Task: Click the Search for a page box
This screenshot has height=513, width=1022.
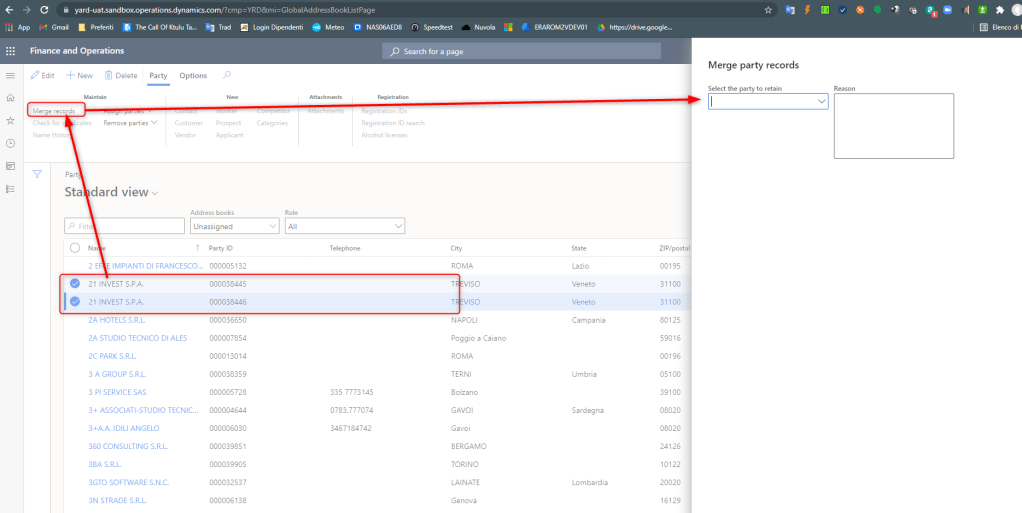Action: 521,51
